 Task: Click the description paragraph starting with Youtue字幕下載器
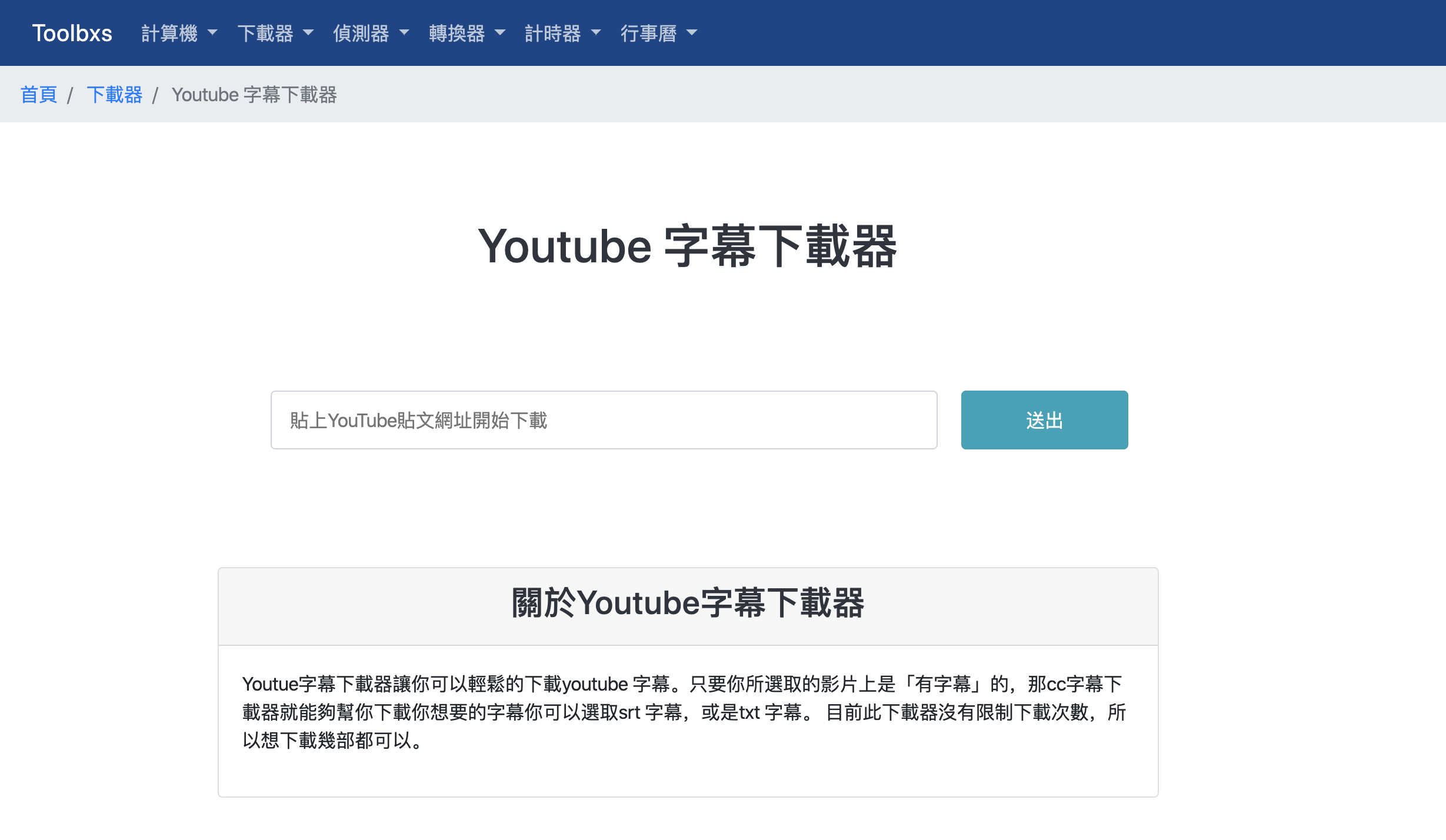[x=684, y=712]
